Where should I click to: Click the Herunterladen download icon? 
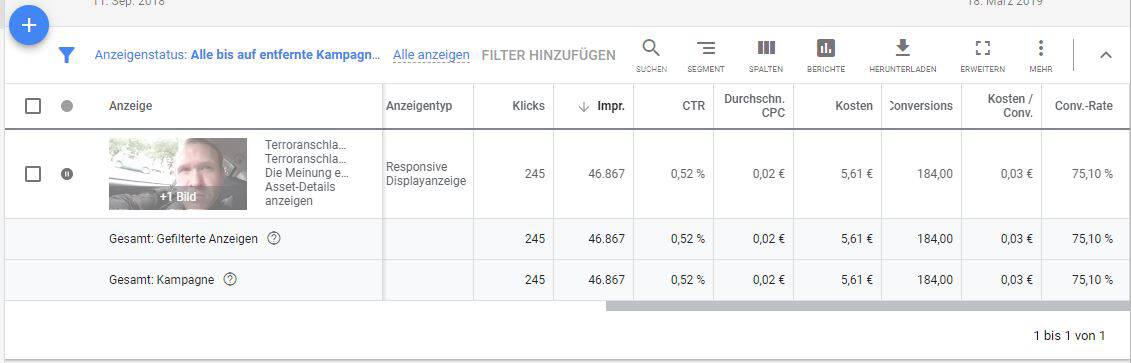902,56
